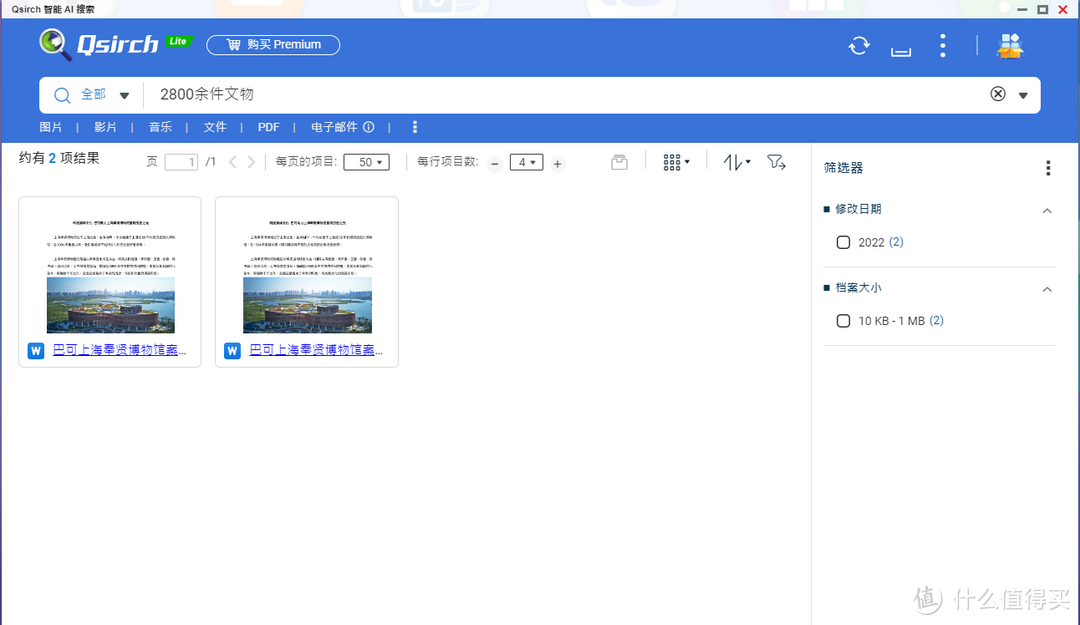1080x625 pixels.
Task: Click the refresh search results icon
Action: 859,45
